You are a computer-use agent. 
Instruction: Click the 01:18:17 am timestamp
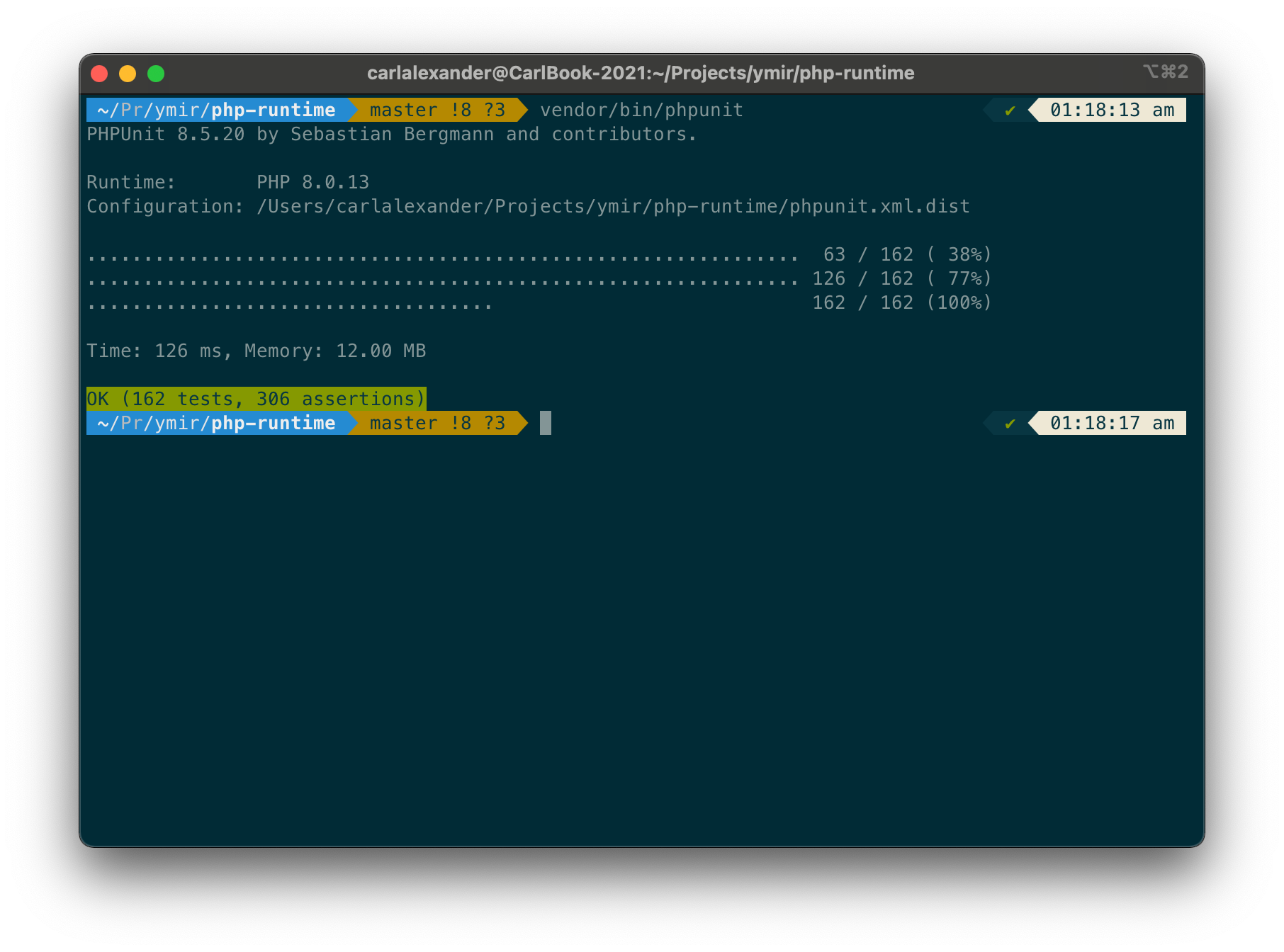pos(1112,423)
